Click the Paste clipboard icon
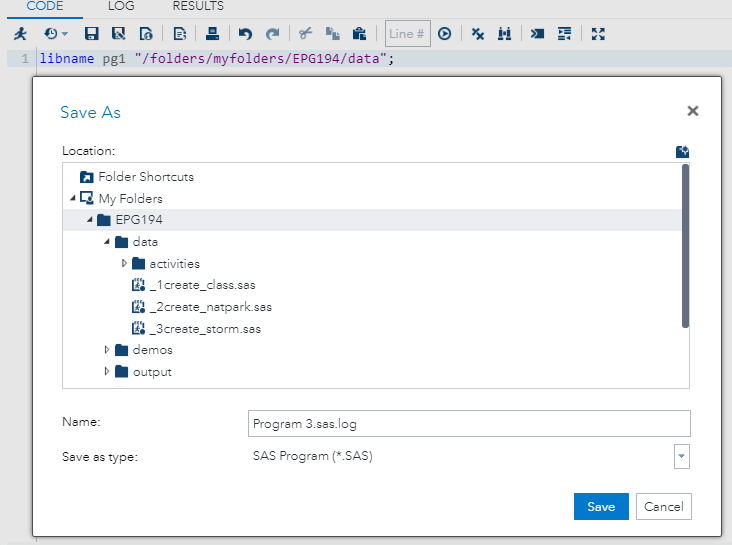Image resolution: width=732 pixels, height=545 pixels. (358, 33)
